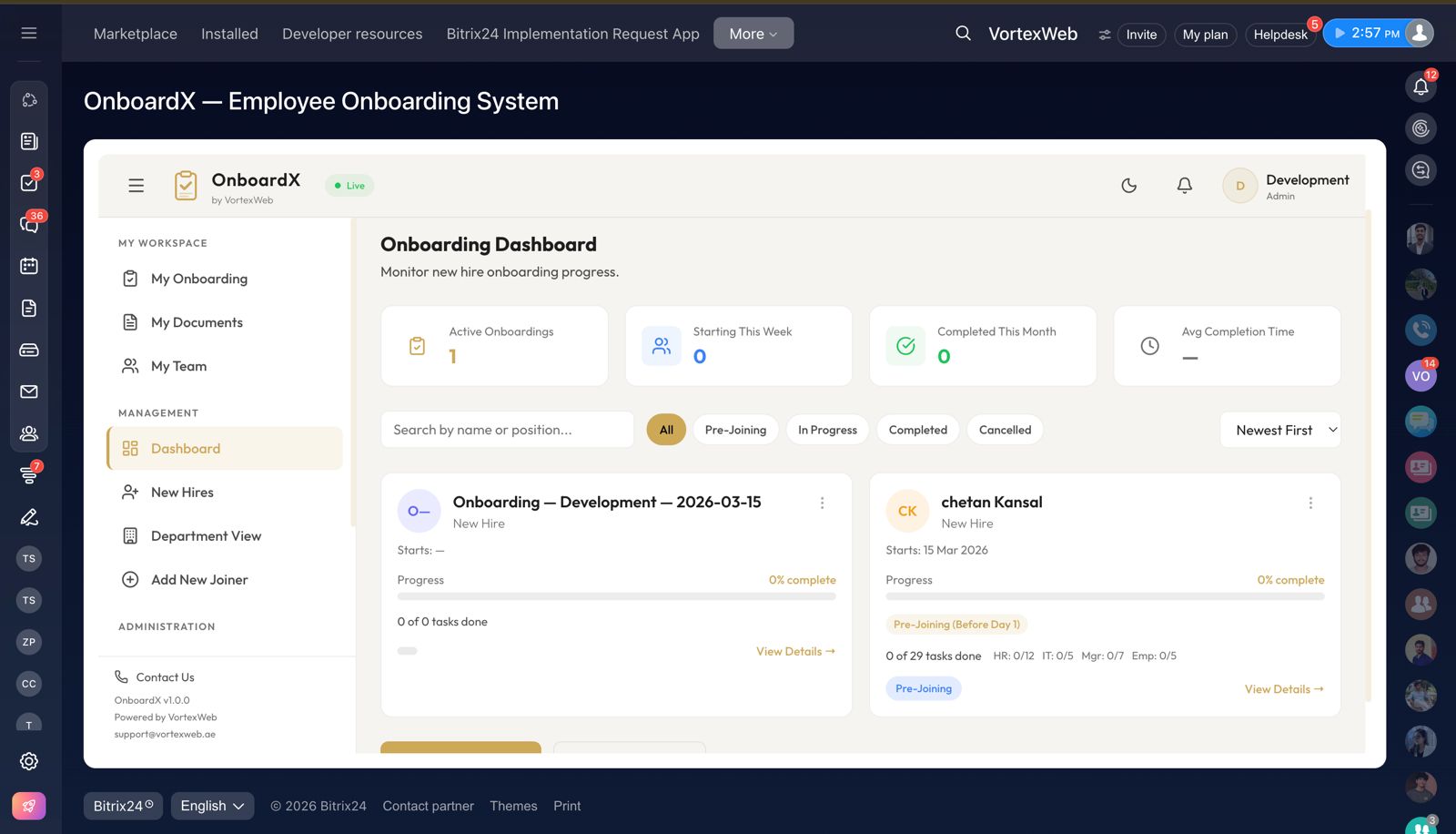Click the Invite button
This screenshot has width=1456, height=834.
click(x=1141, y=35)
